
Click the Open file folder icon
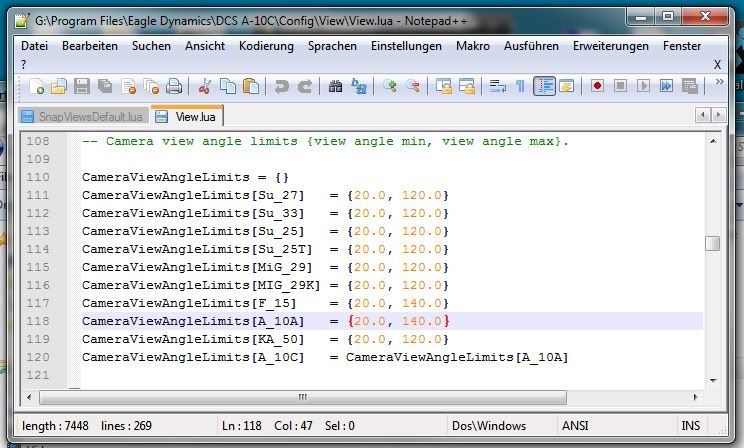59,87
